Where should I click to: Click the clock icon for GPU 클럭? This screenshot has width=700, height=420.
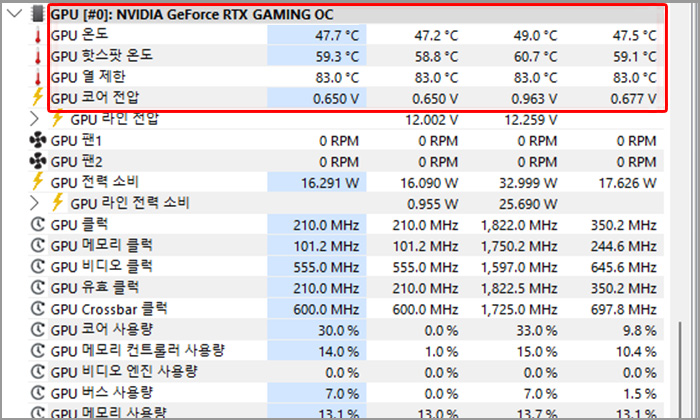point(38,224)
